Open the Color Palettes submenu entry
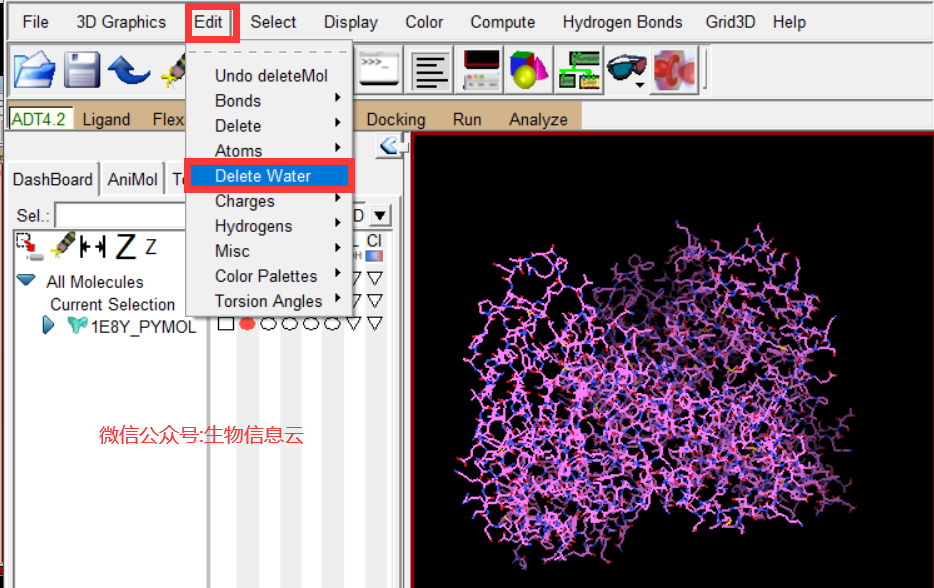The width and height of the screenshot is (934, 588). [270, 276]
